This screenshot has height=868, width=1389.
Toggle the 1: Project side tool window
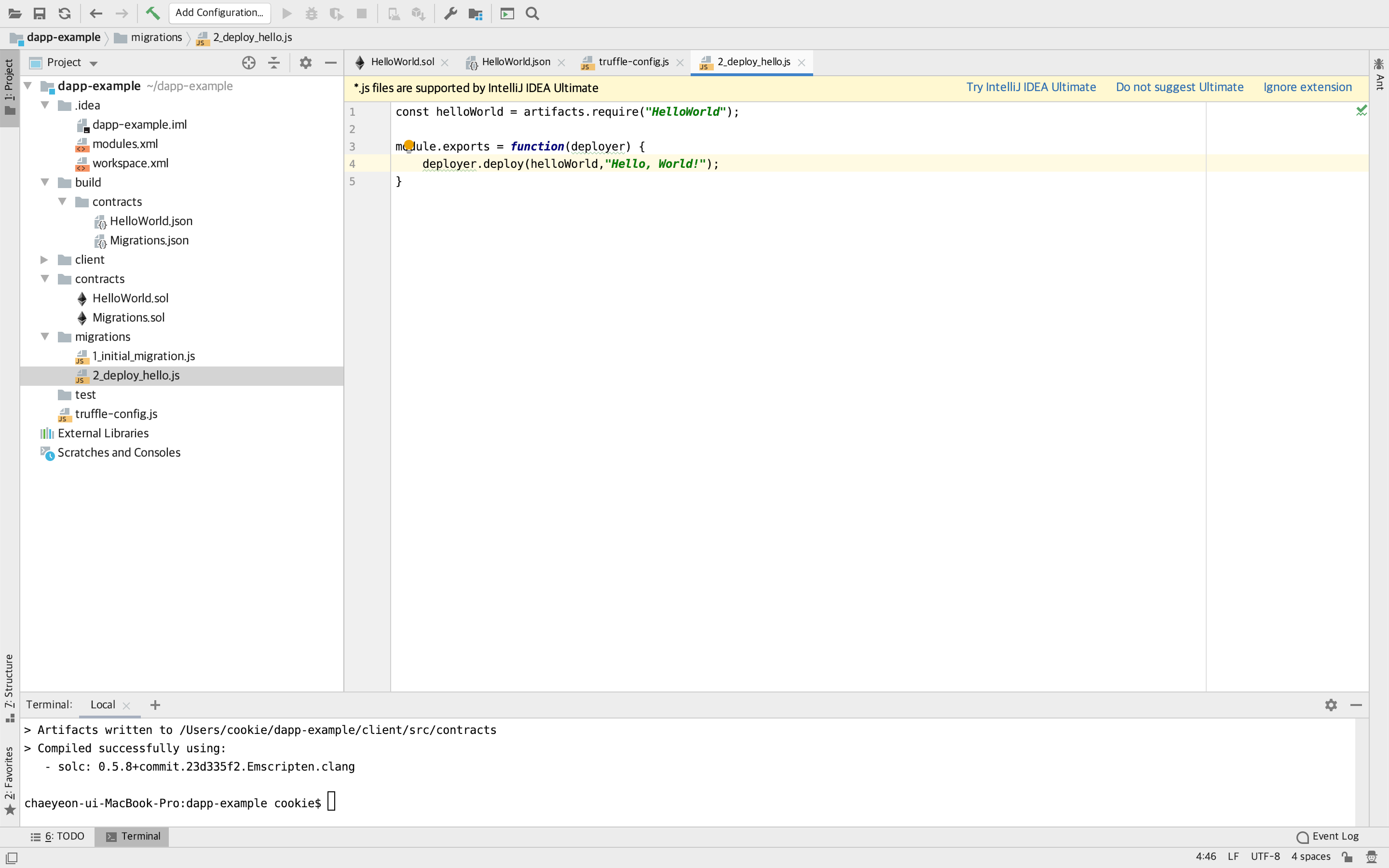10,87
